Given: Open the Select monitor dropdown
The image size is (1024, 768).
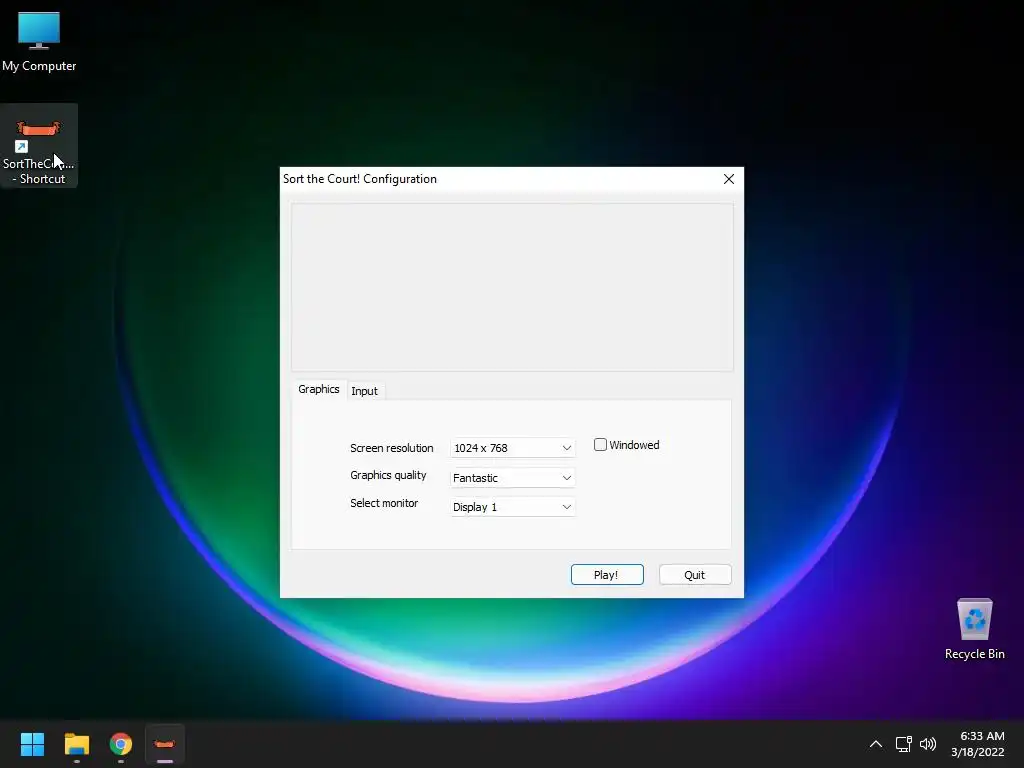Looking at the screenshot, I should [x=513, y=507].
